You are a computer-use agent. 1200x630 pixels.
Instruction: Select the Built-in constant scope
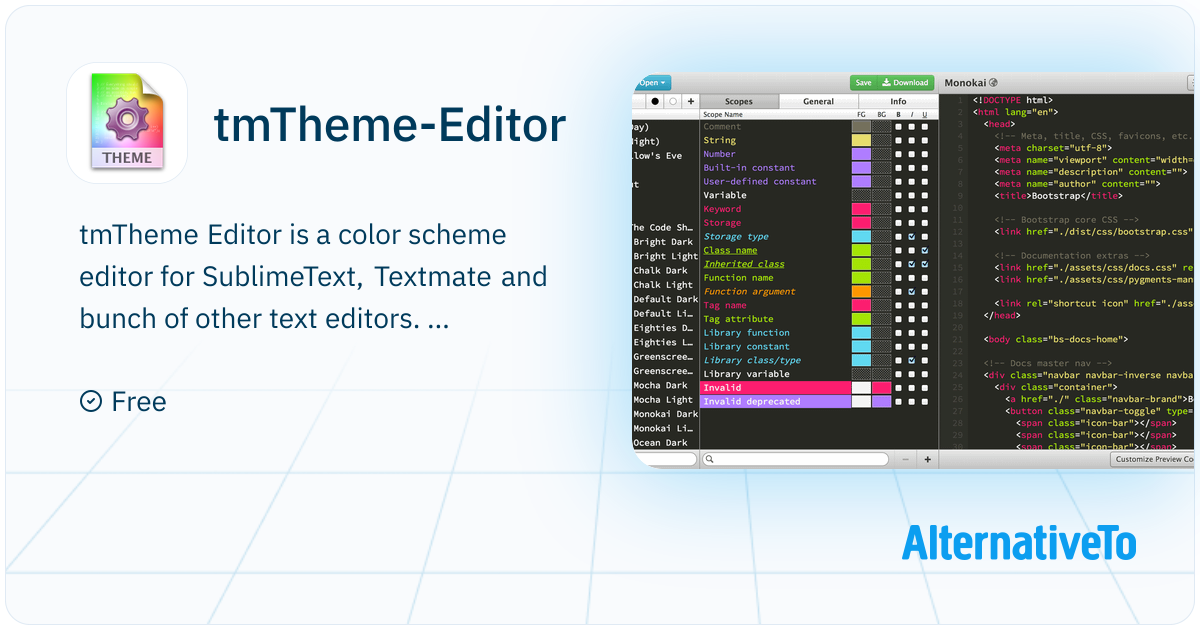[749, 168]
